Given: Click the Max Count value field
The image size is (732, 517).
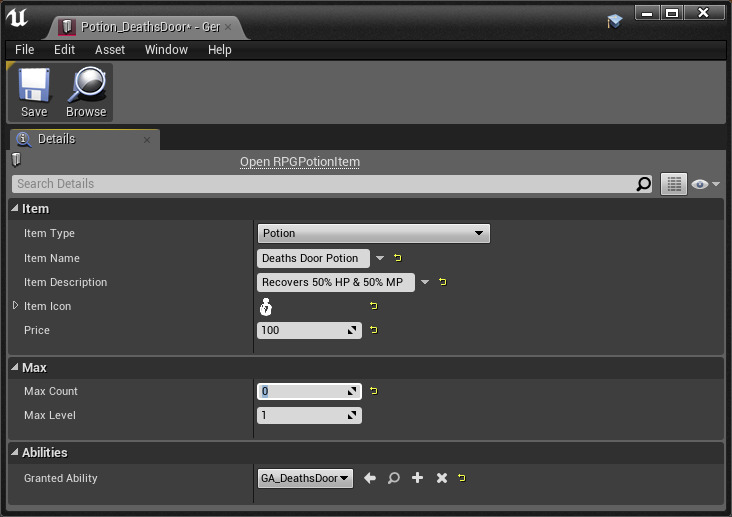Looking at the screenshot, I should pyautogui.click(x=309, y=391).
